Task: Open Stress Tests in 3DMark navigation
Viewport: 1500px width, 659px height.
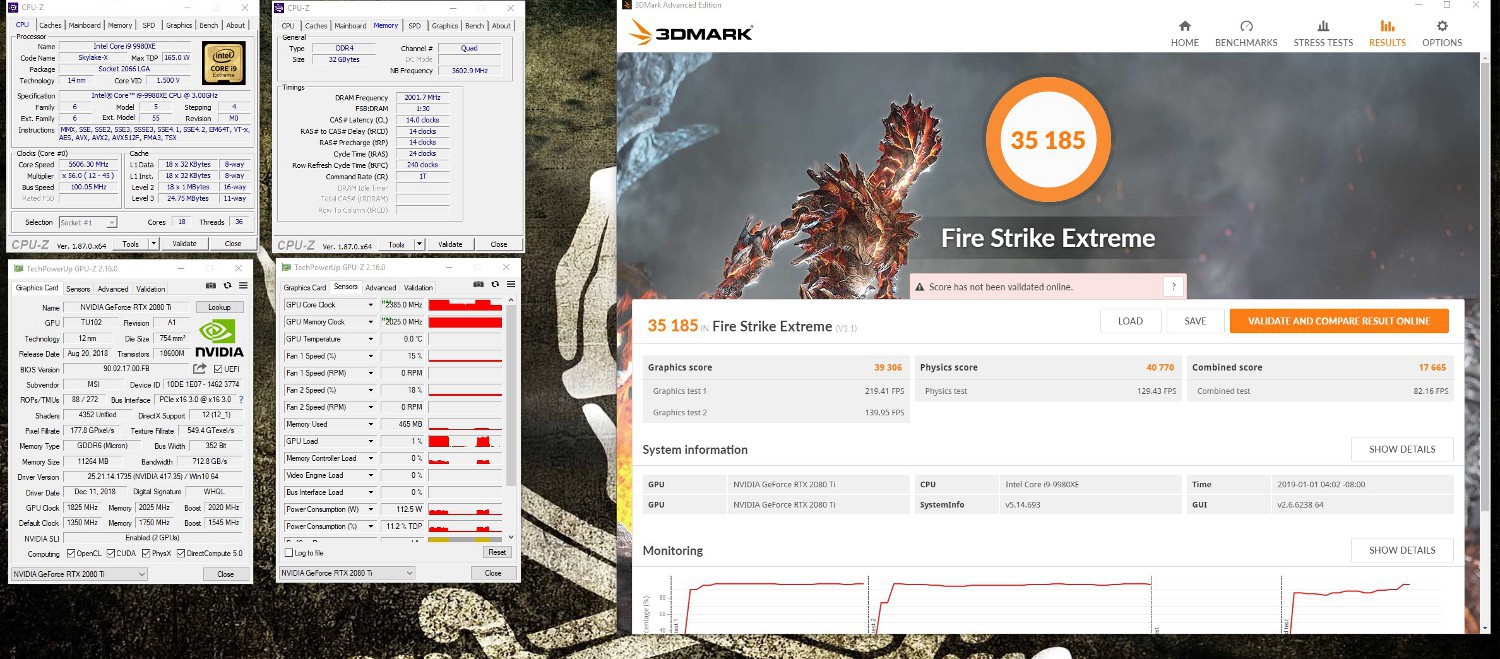Action: (x=1323, y=33)
